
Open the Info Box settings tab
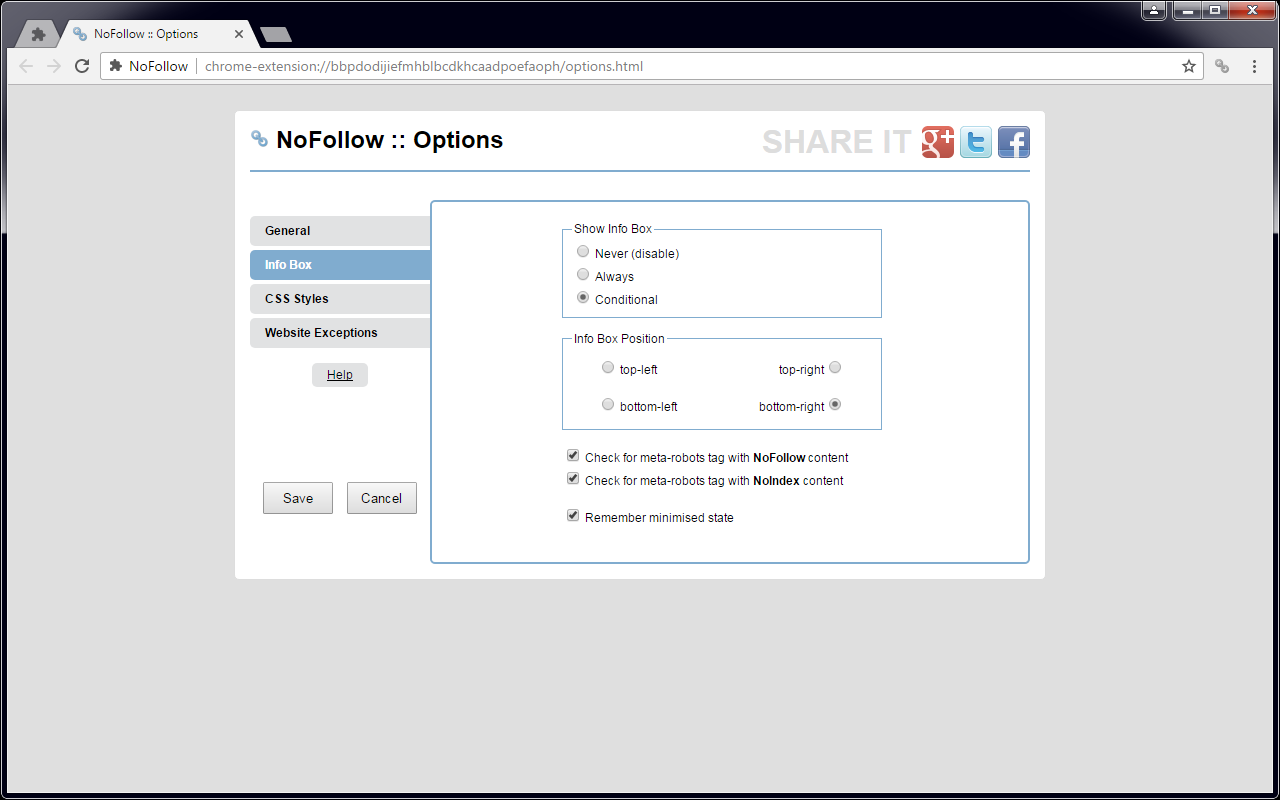[x=340, y=265]
